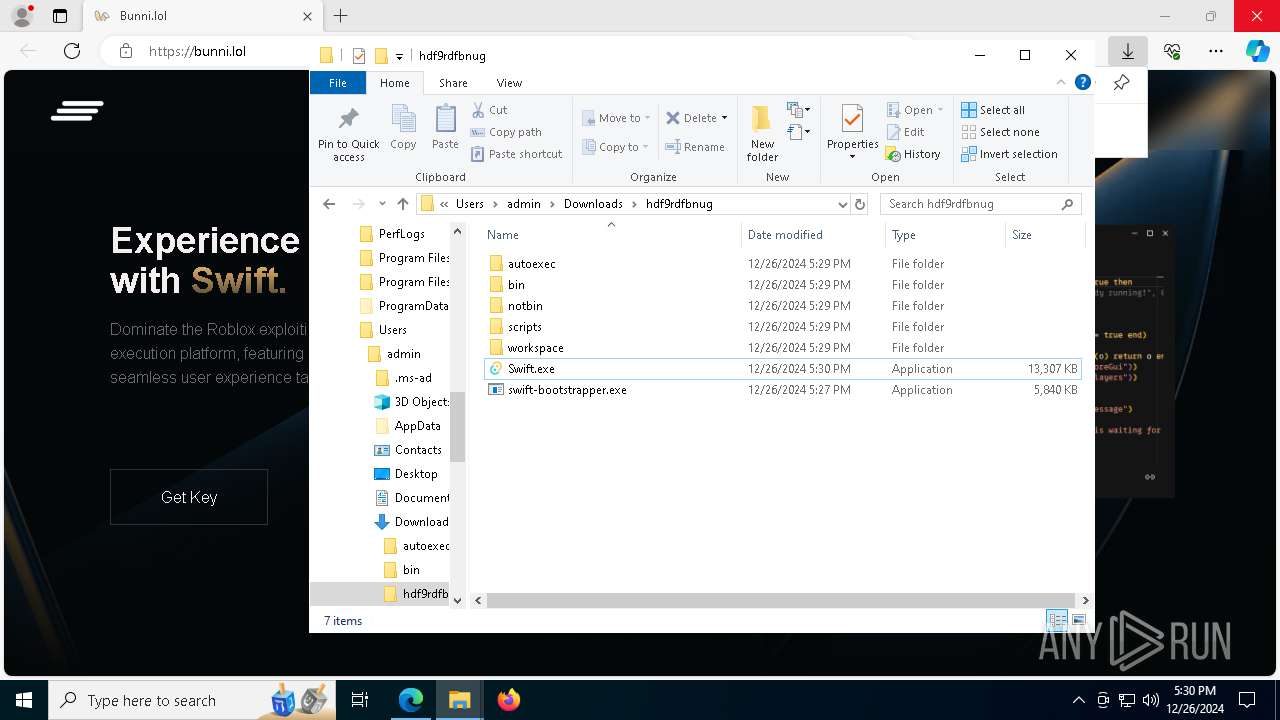Open Firefox from the taskbar

pyautogui.click(x=508, y=700)
